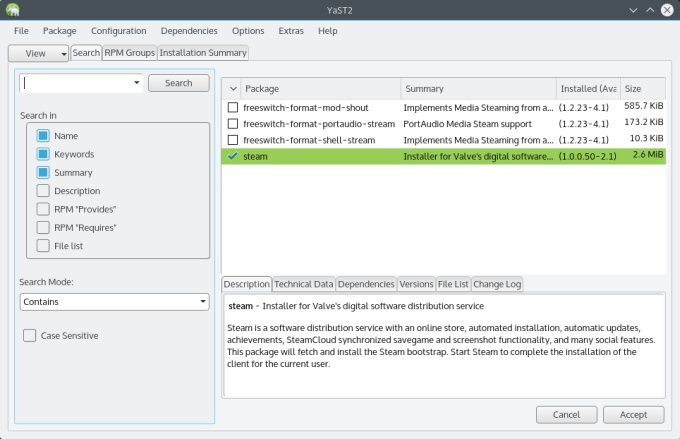Open the View dropdown button
Screen dimensions: 680x439
(x=39, y=53)
